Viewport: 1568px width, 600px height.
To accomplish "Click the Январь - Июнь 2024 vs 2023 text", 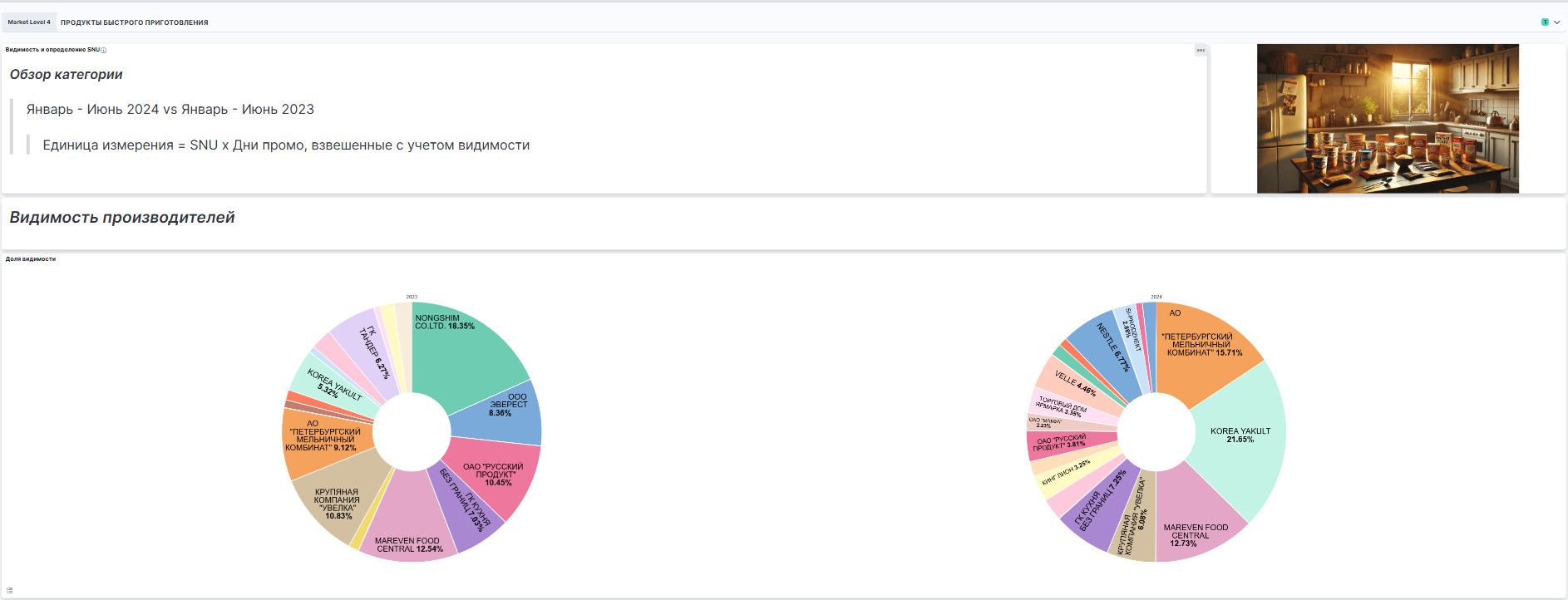I will (170, 109).
